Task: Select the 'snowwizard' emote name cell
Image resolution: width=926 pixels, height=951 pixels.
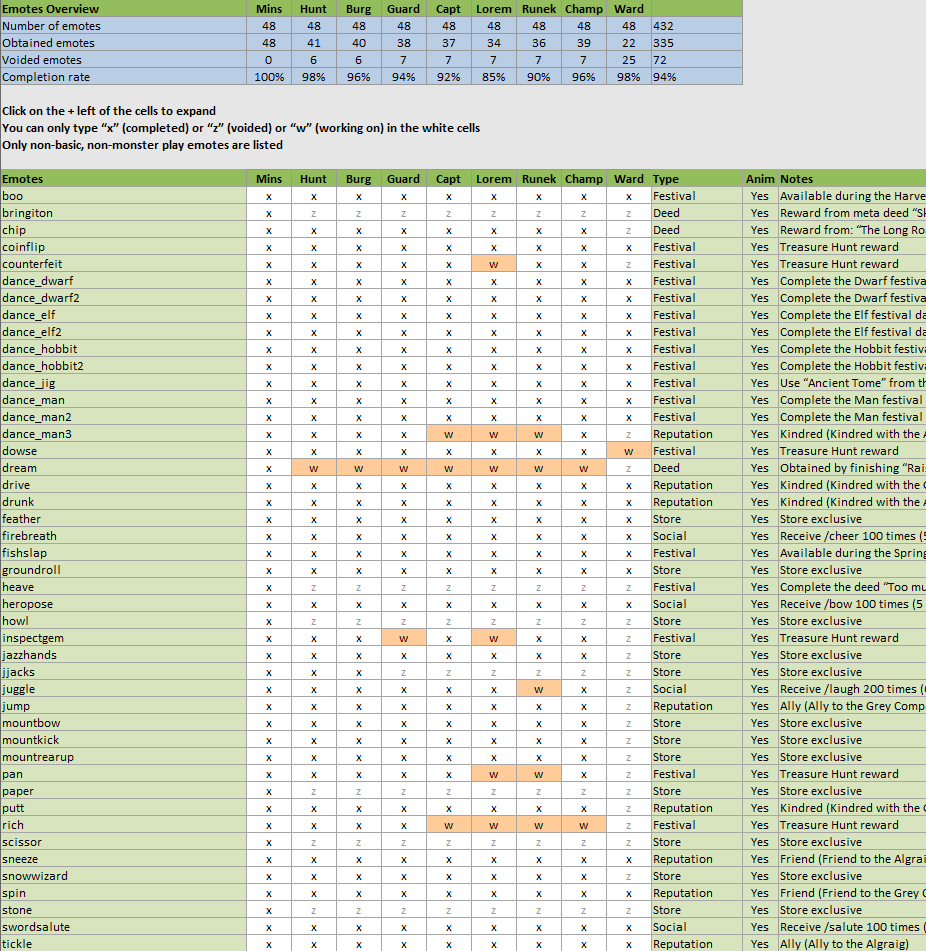Action: [124, 875]
